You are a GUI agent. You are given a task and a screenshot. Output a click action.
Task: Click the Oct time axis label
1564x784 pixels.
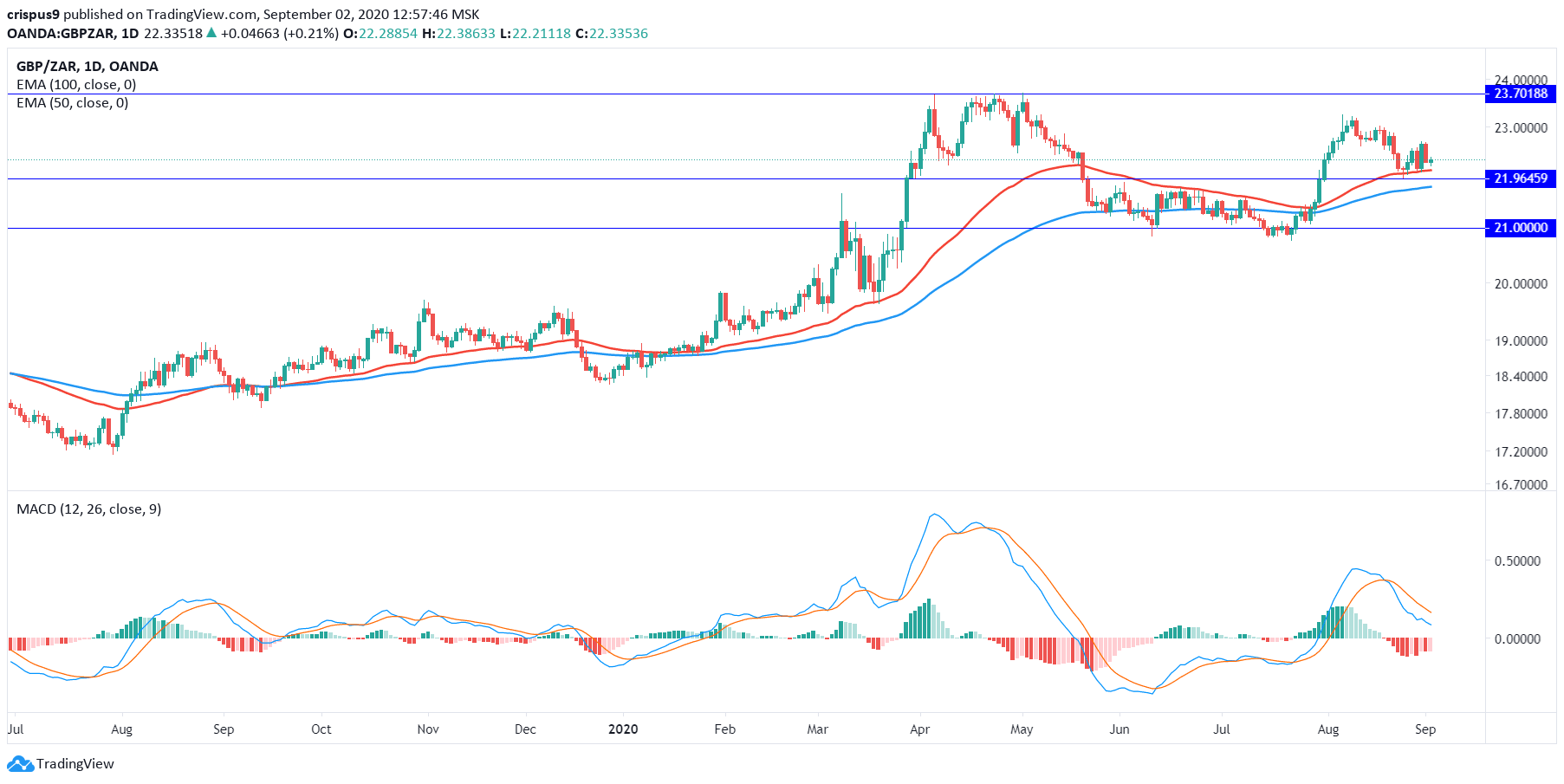point(321,729)
